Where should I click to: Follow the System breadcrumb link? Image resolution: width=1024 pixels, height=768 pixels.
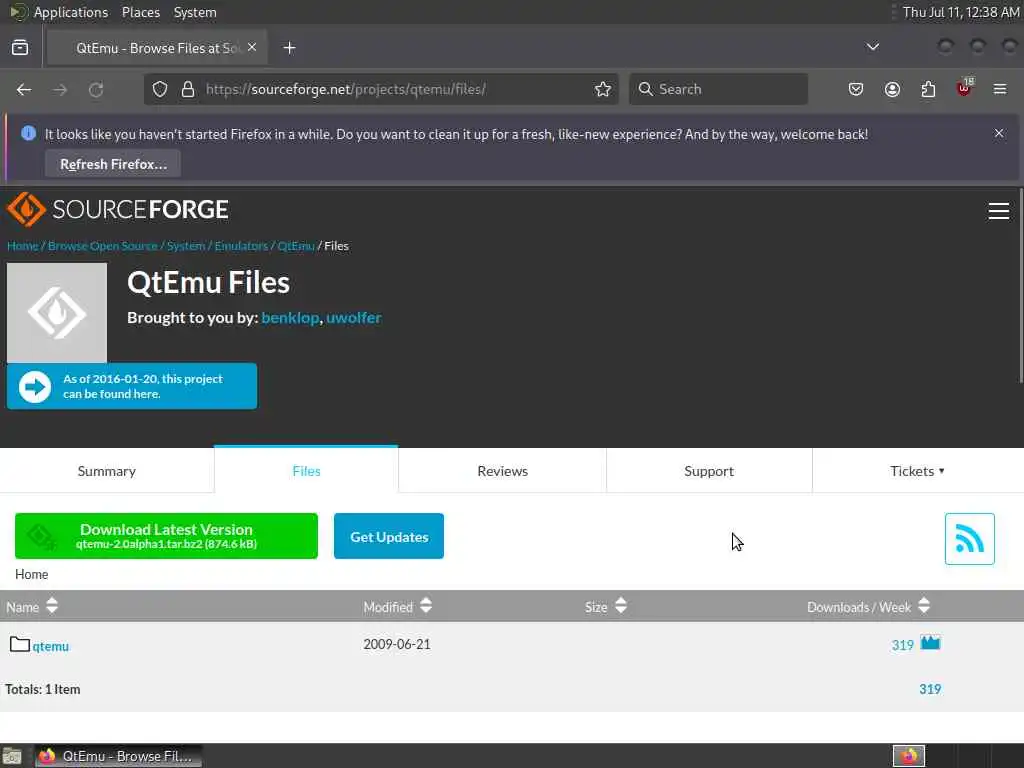tap(185, 246)
